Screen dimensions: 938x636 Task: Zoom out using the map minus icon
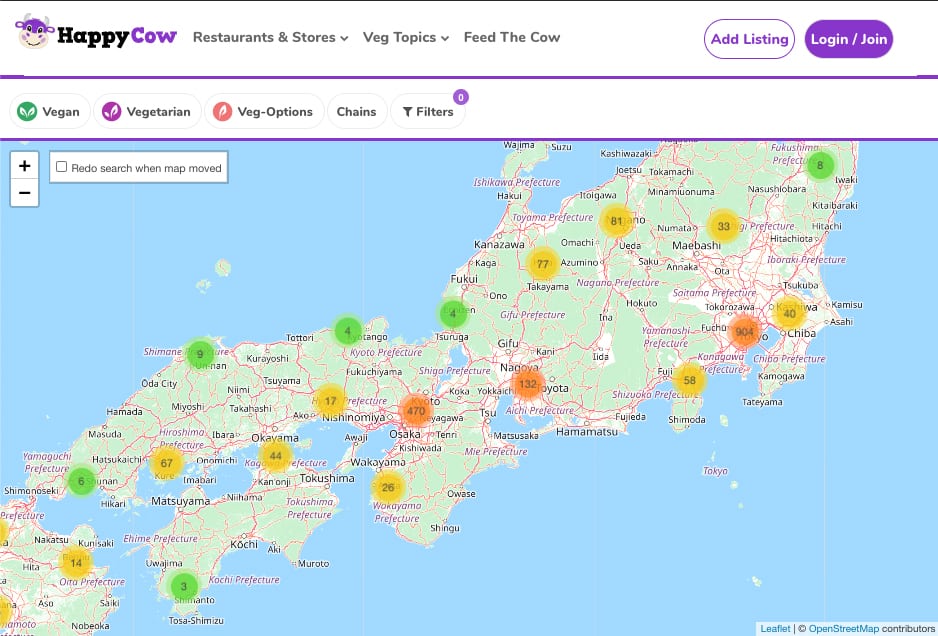[24, 192]
